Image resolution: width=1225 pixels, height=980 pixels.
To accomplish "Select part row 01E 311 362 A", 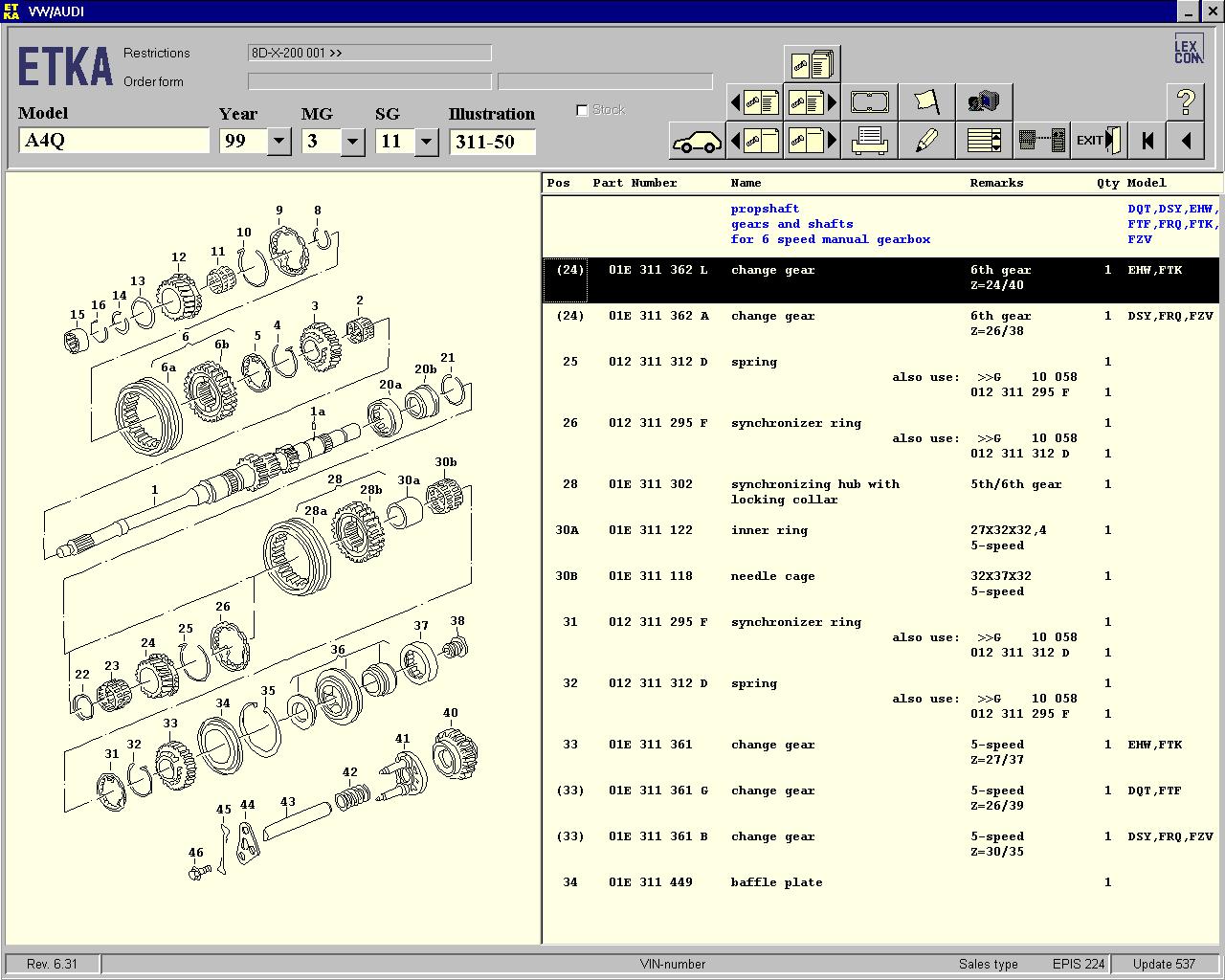I will (x=882, y=323).
